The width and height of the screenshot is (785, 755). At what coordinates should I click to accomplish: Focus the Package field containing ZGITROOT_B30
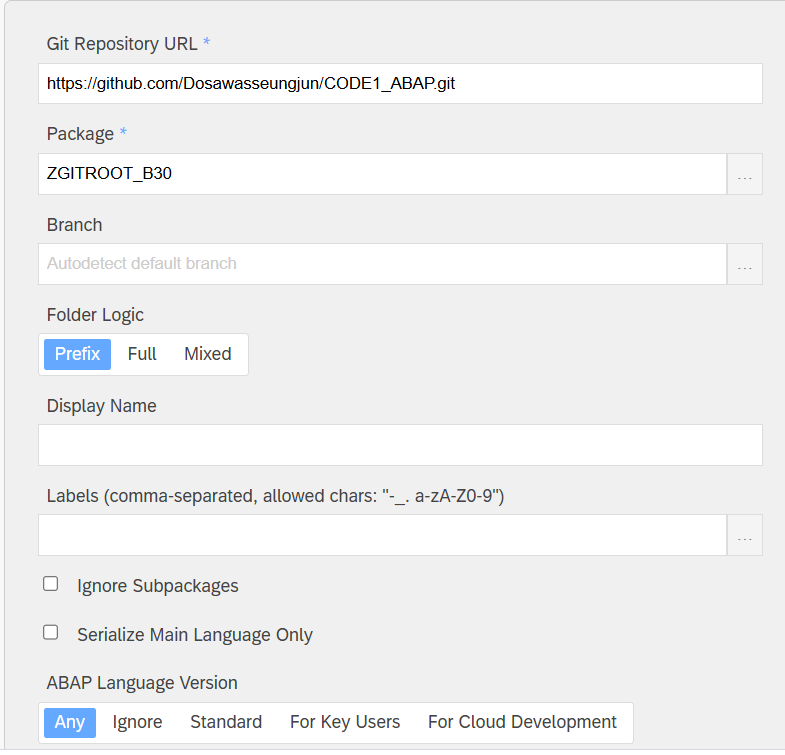coord(382,174)
